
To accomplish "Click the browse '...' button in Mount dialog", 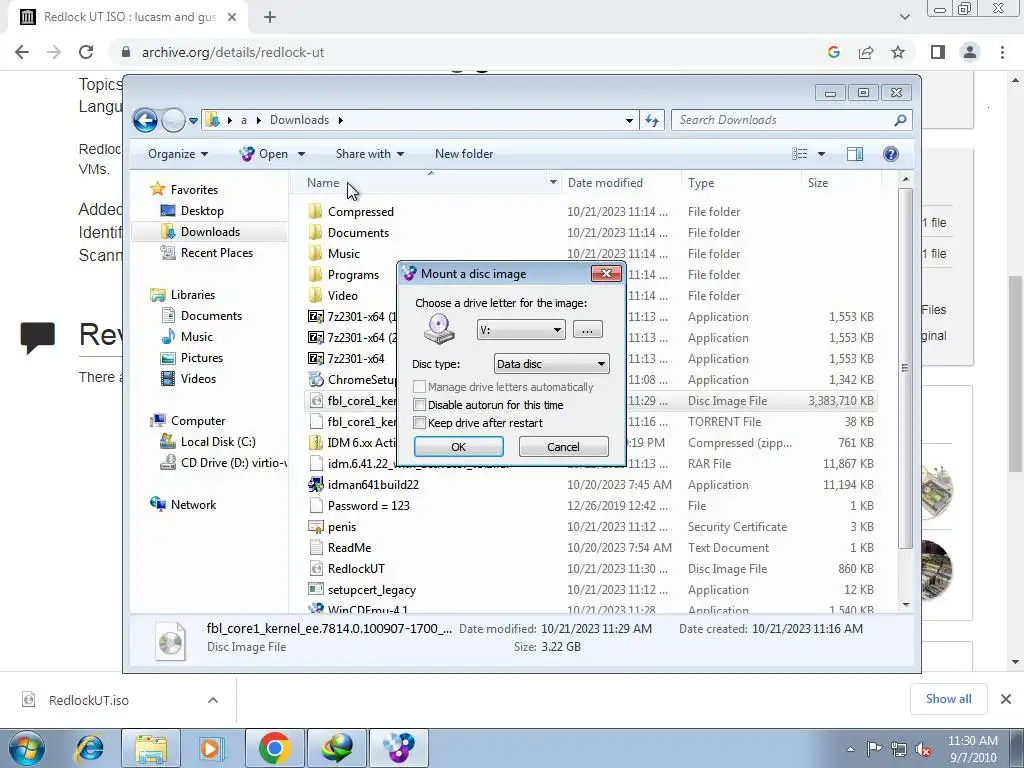I will coord(587,330).
